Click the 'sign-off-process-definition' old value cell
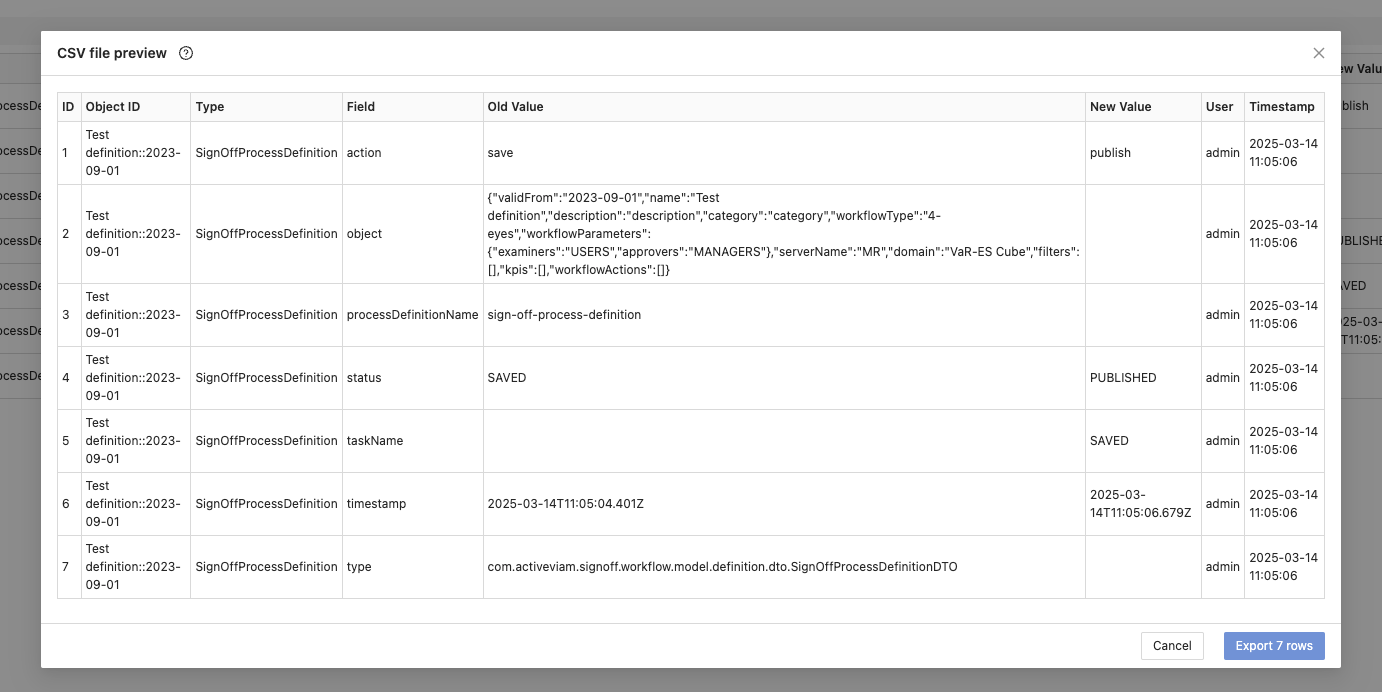The image size is (1382, 692). 564,315
